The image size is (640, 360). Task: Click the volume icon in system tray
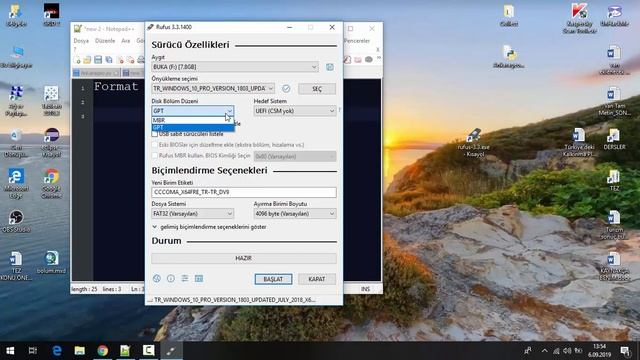[x=567, y=351]
